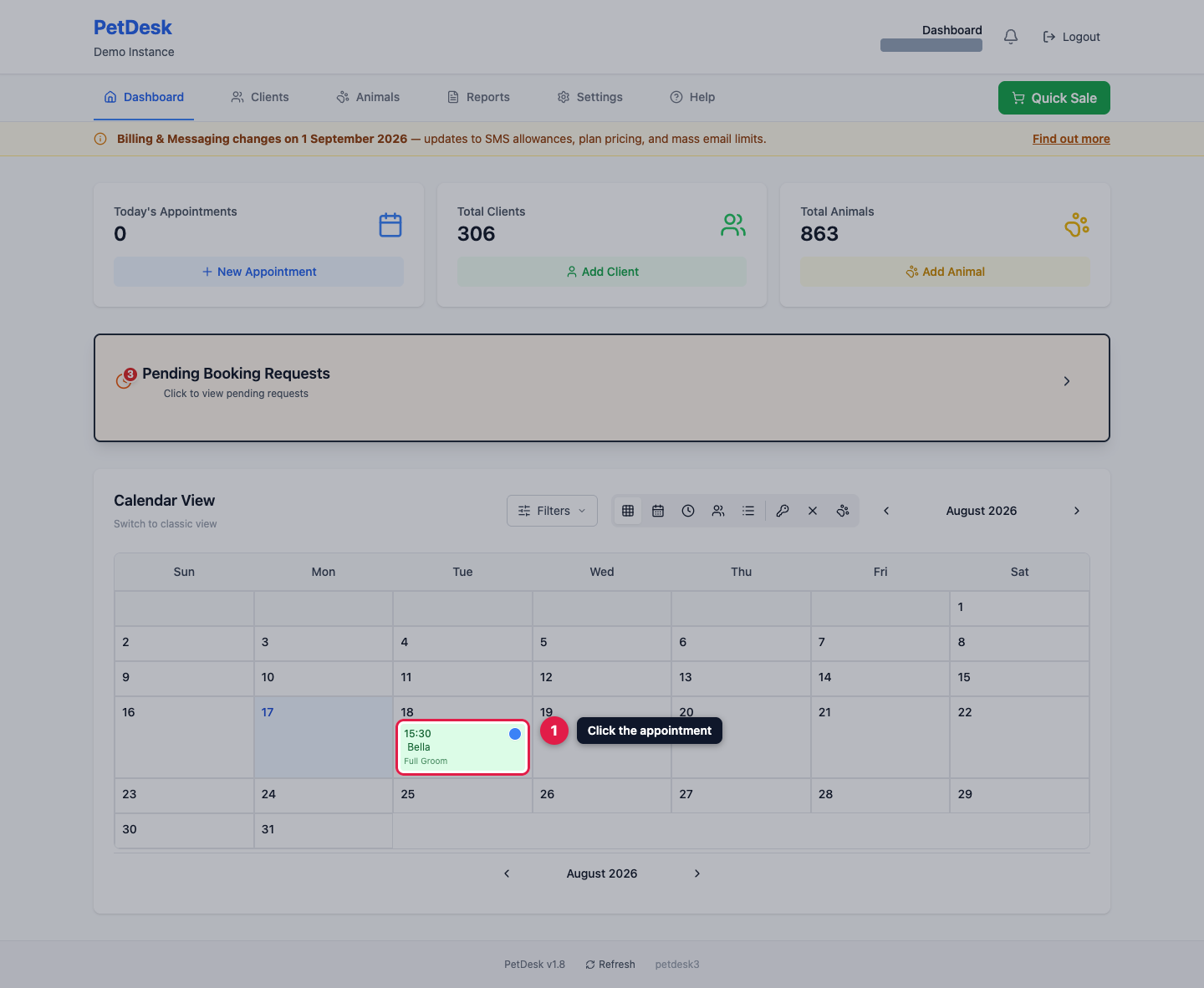Image resolution: width=1204 pixels, height=988 pixels.
Task: Click the paw icon in calendar toolbar
Action: coord(843,511)
